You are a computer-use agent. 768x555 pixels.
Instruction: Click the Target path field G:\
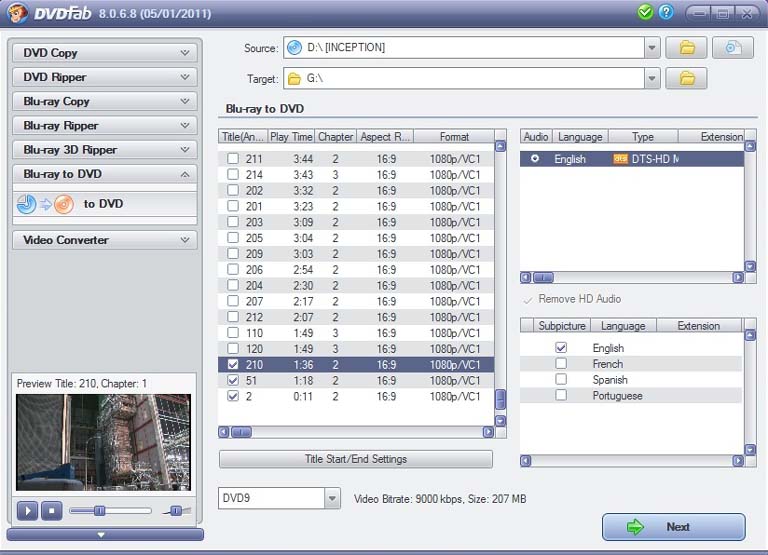(464, 78)
